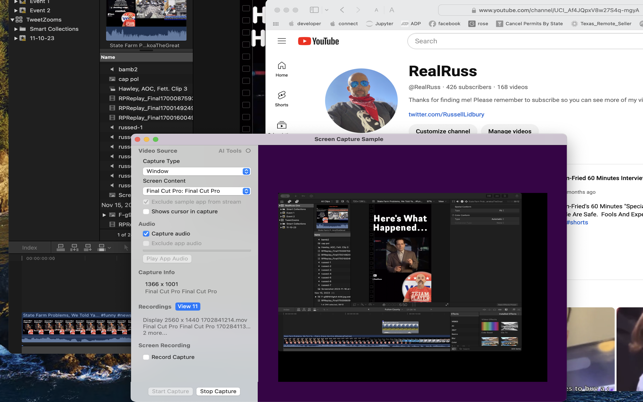This screenshot has width=643, height=402.
Task: Click the Insert clip icon in timeline toolbar
Action: coord(74,247)
